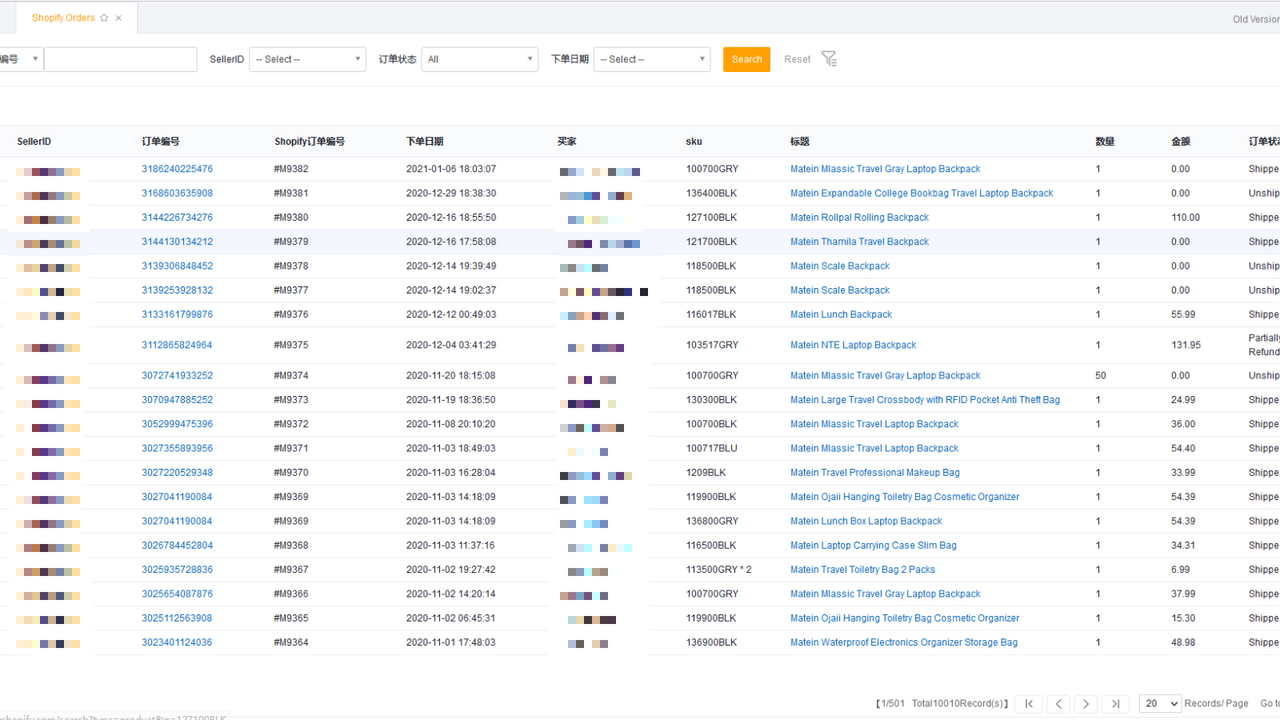1280x720 pixels.
Task: Open the 下单日期 select dropdown
Action: [652, 59]
